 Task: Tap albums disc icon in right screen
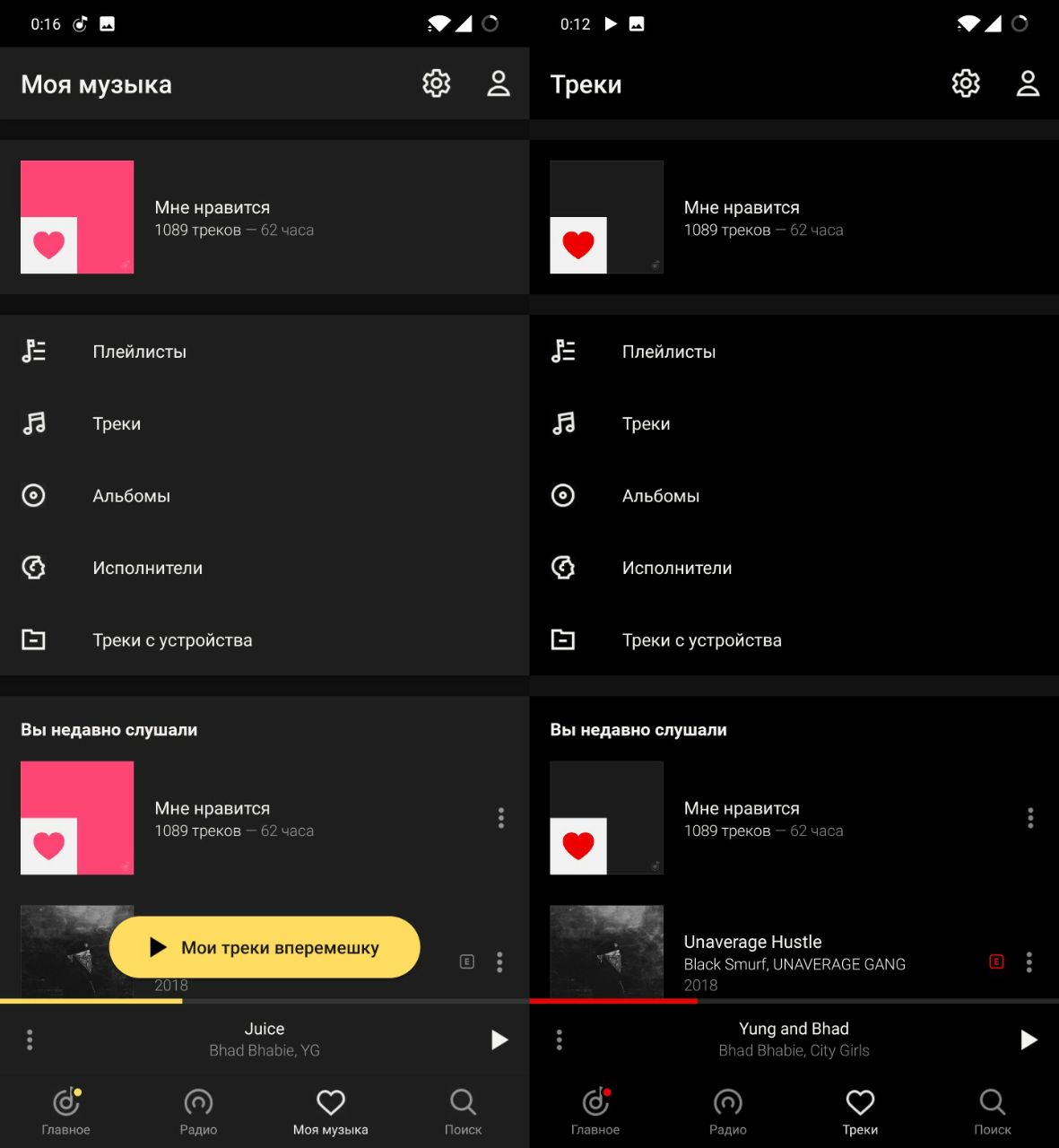(563, 495)
